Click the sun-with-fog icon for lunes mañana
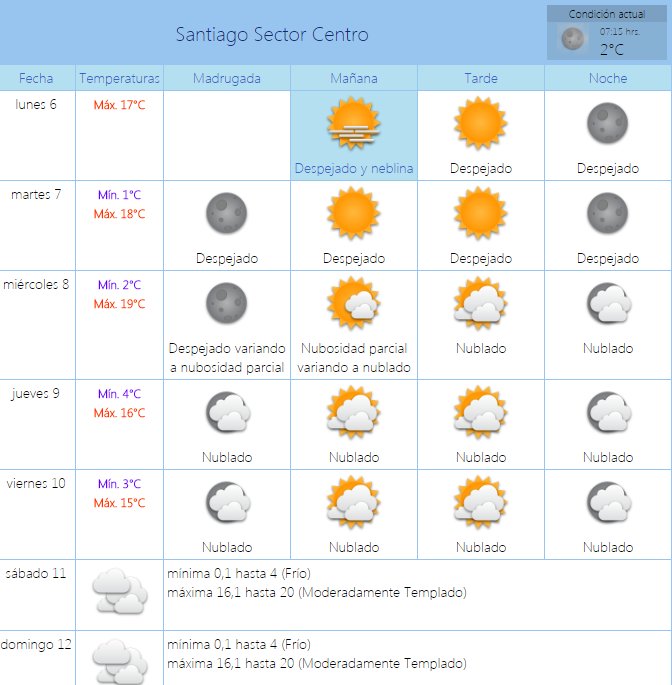The image size is (672, 685). click(354, 124)
